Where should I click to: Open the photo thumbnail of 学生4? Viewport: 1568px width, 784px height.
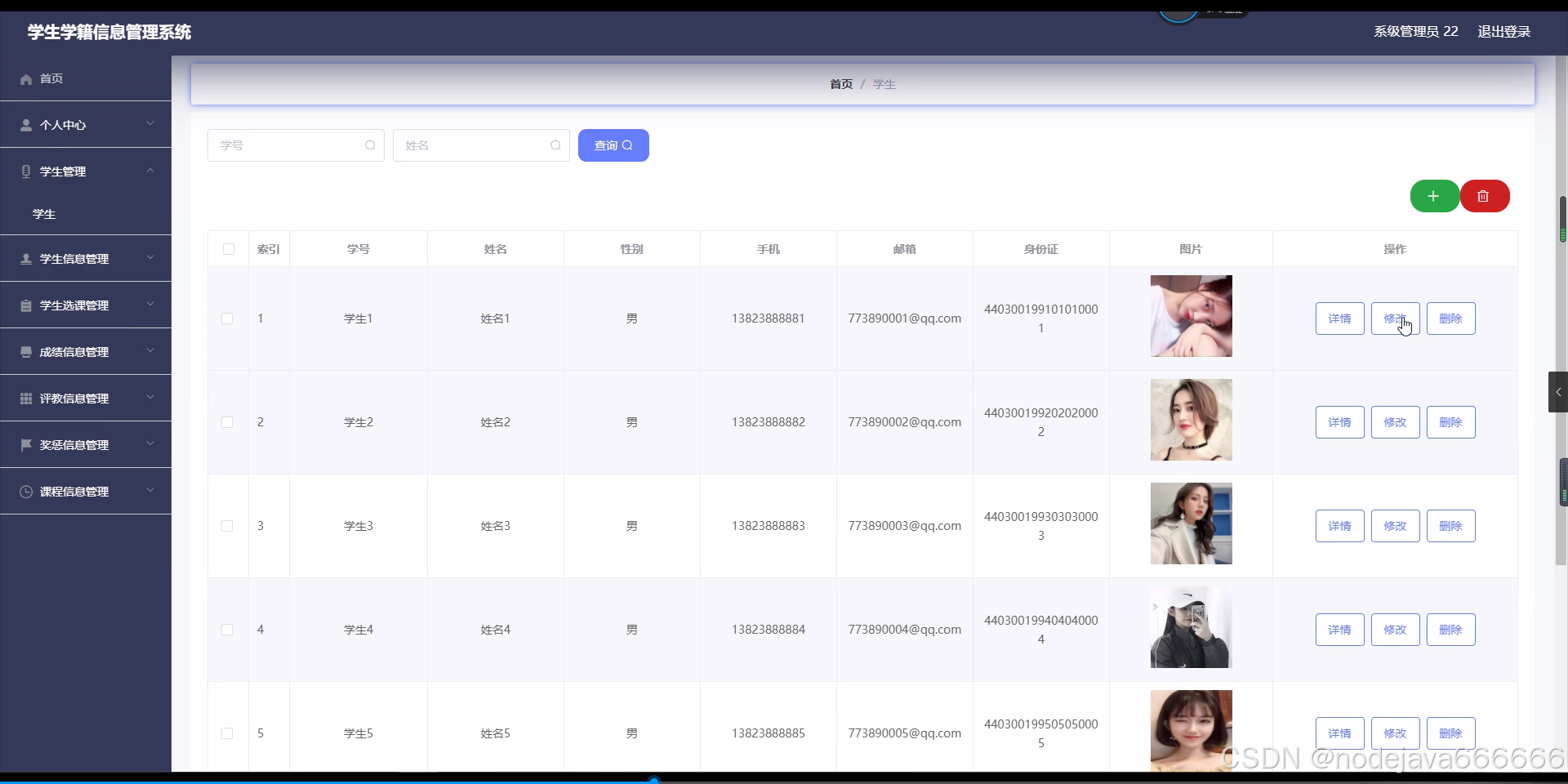(x=1191, y=627)
